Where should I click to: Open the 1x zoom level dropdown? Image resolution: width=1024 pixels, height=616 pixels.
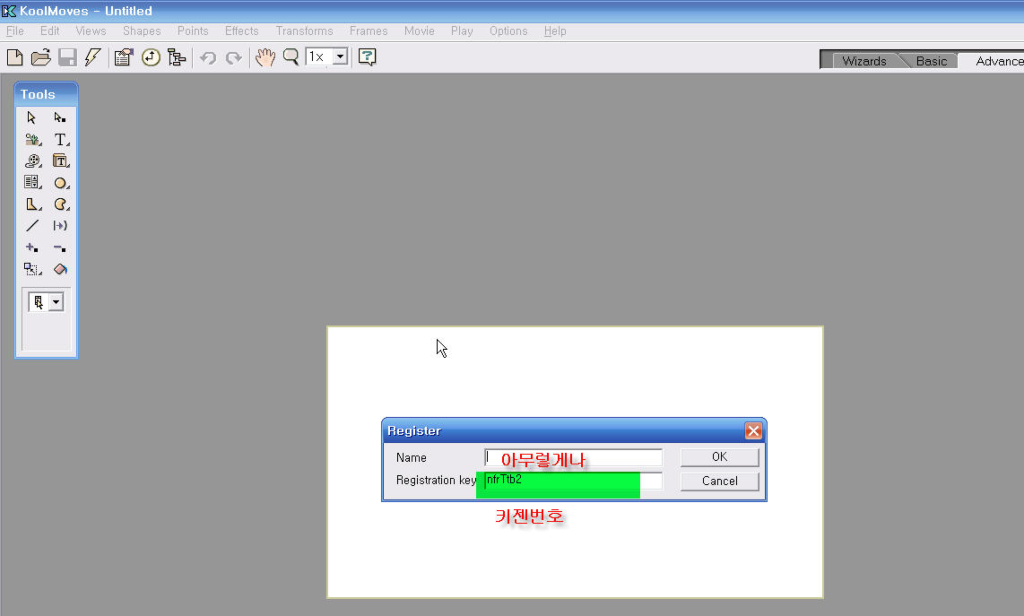coord(340,57)
